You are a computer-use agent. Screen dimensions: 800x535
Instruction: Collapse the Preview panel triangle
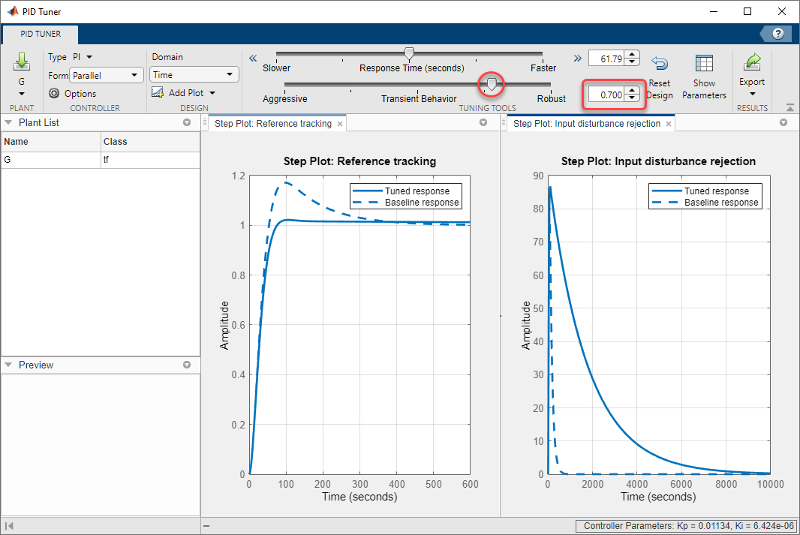tap(8, 365)
